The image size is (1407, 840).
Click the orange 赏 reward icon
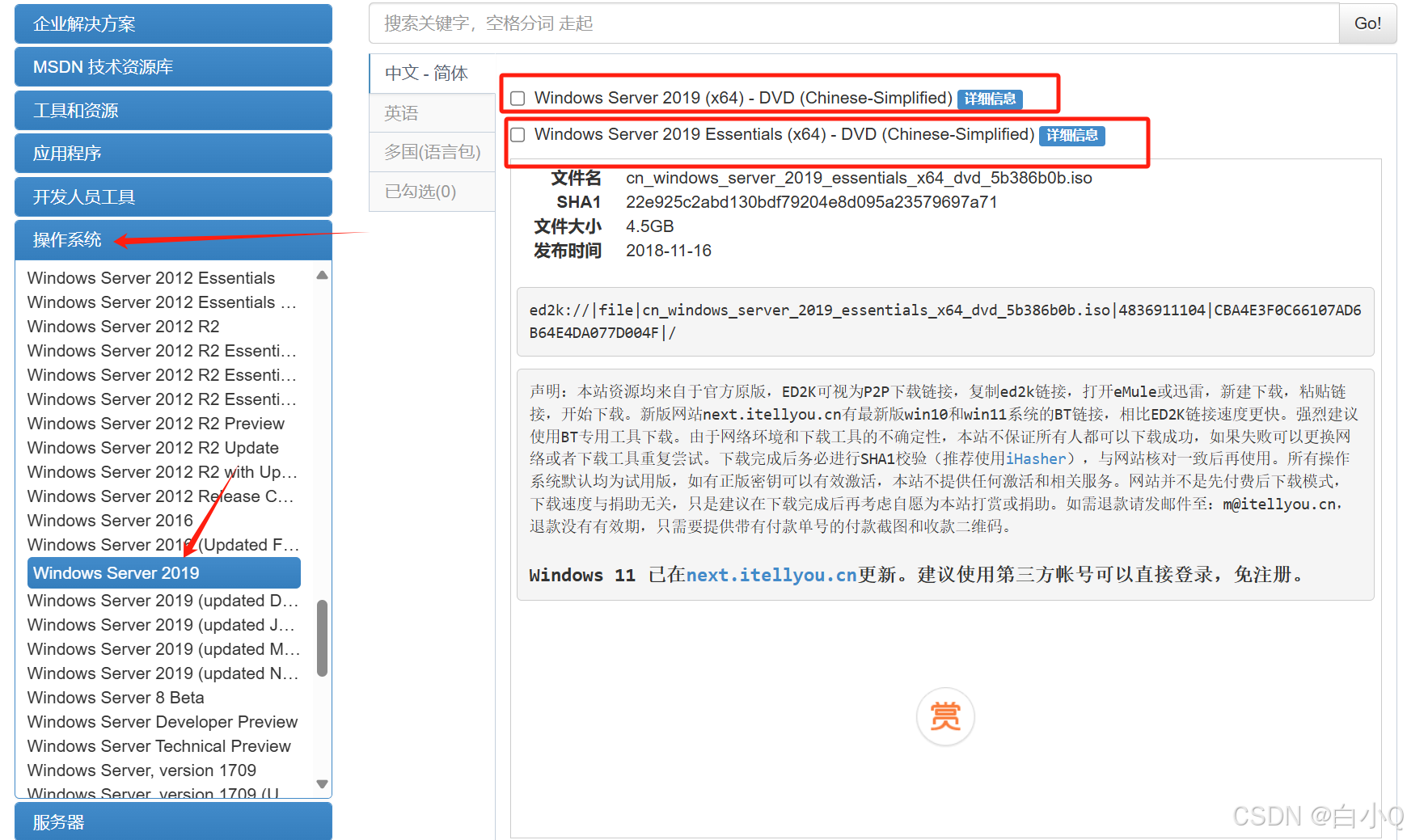point(945,716)
